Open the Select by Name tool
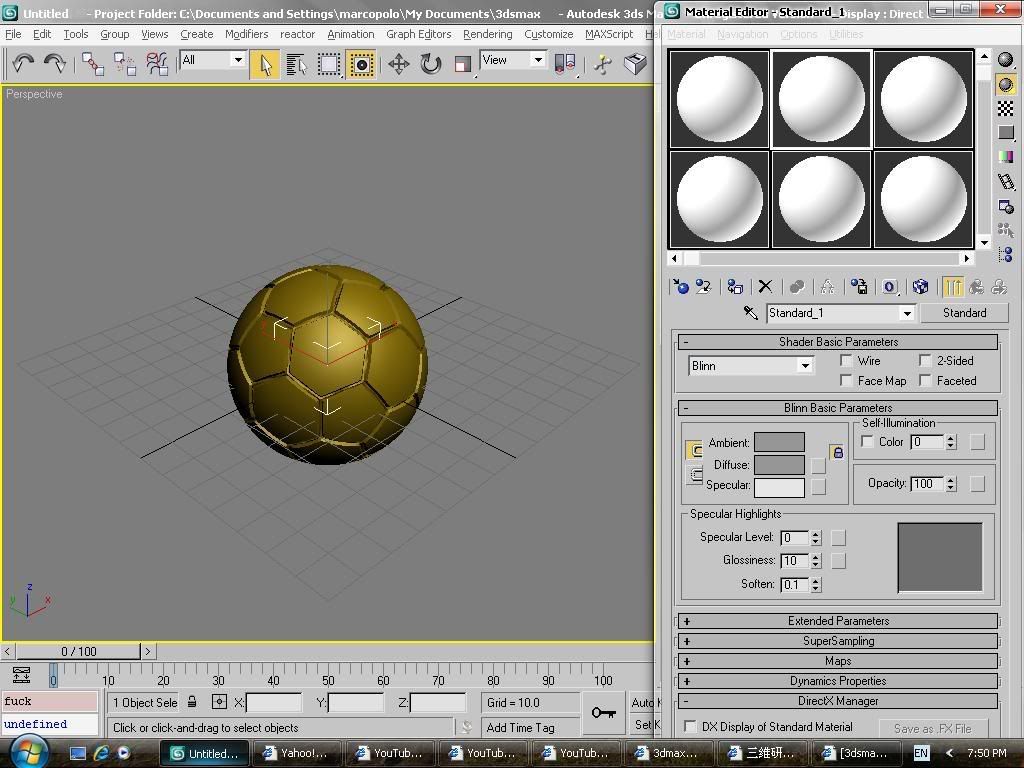 pyautogui.click(x=296, y=64)
